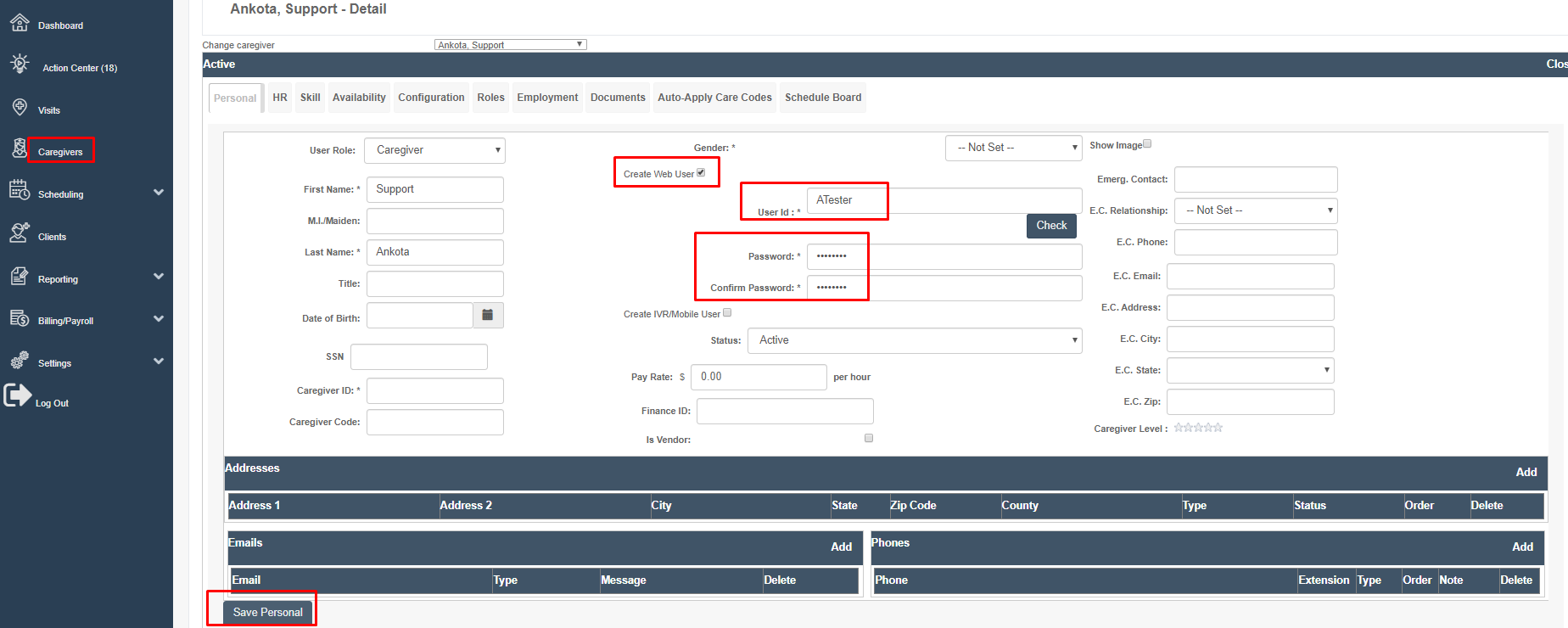
Task: Click the Log Out arrow icon
Action: coord(18,395)
